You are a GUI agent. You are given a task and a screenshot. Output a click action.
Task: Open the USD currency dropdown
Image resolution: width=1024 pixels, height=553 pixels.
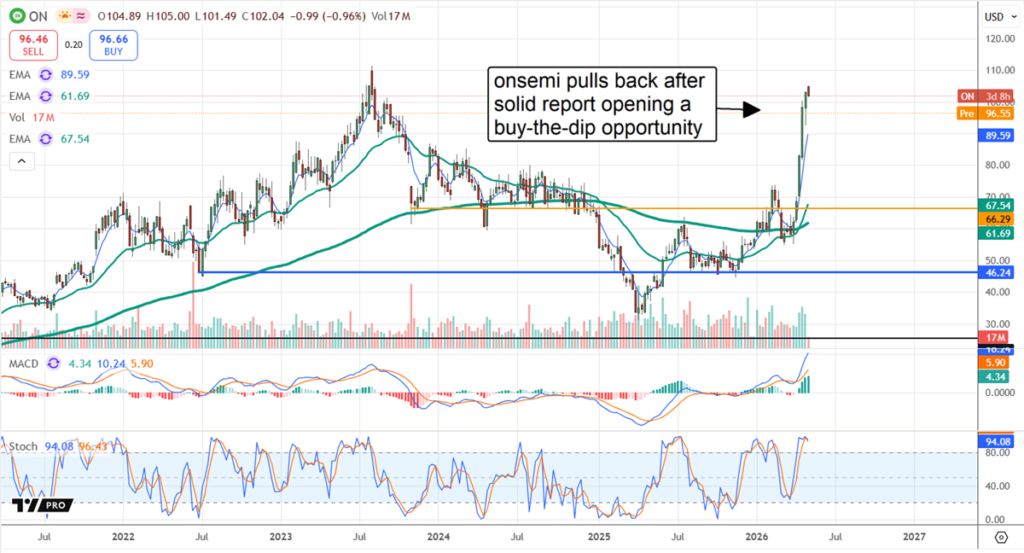click(x=1000, y=17)
